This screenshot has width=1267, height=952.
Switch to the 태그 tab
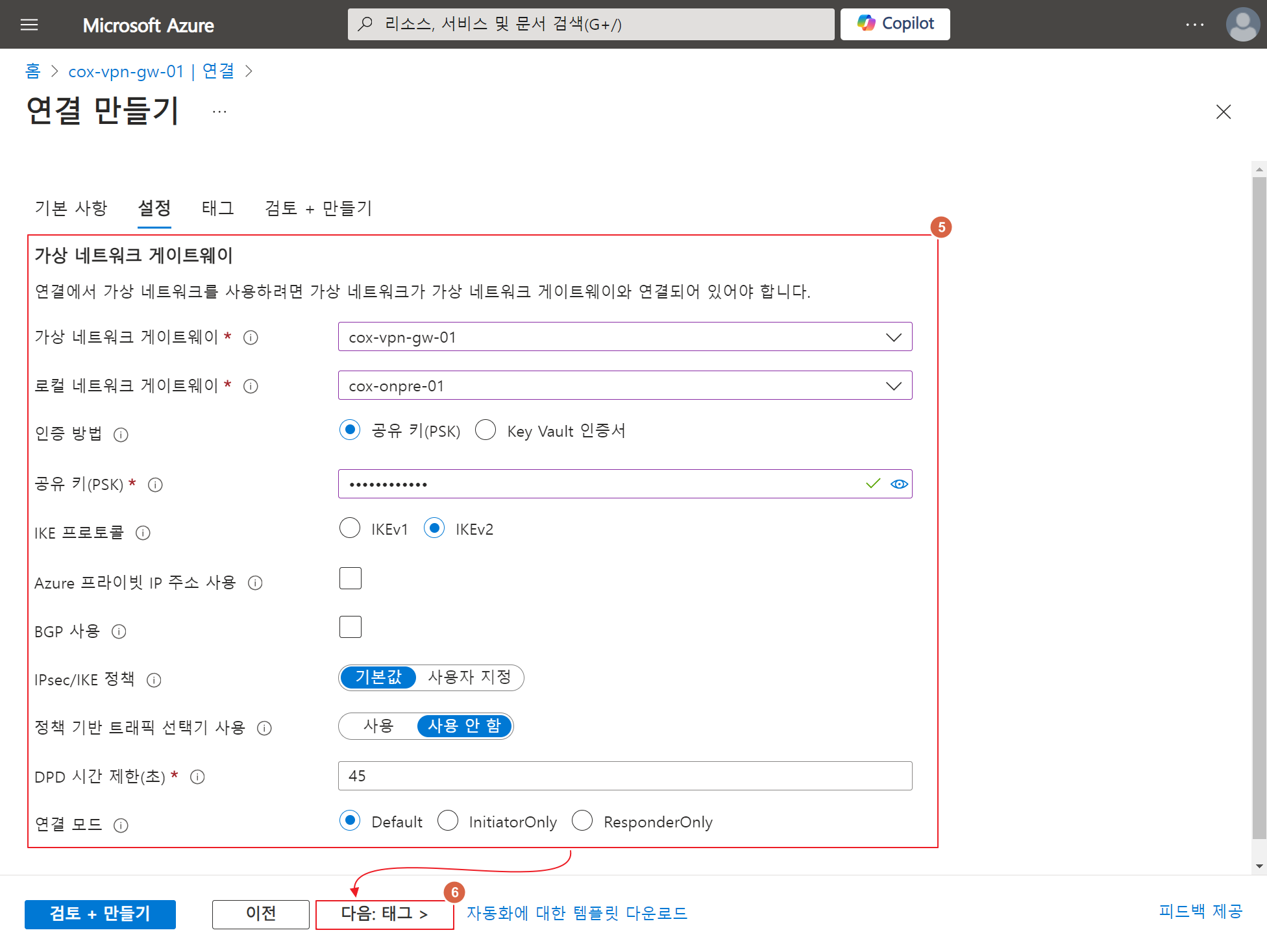pos(217,208)
